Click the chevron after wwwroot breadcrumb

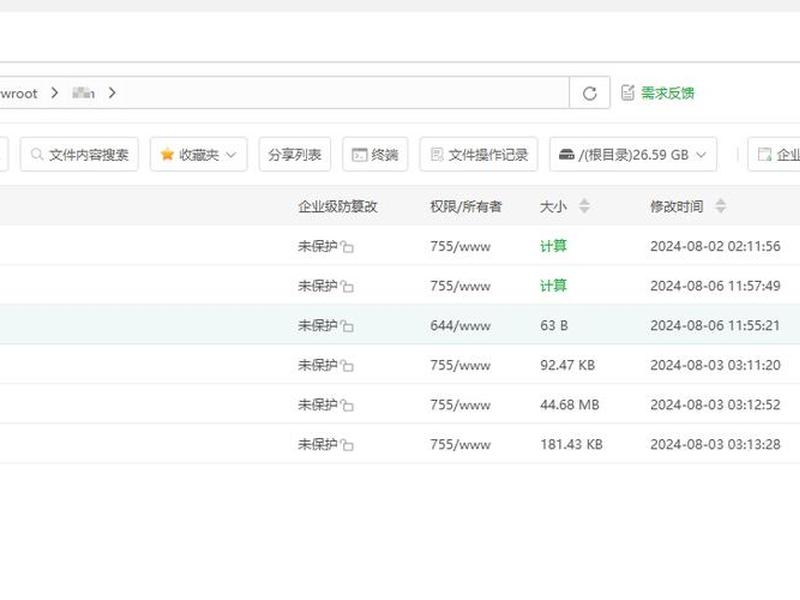(x=55, y=93)
